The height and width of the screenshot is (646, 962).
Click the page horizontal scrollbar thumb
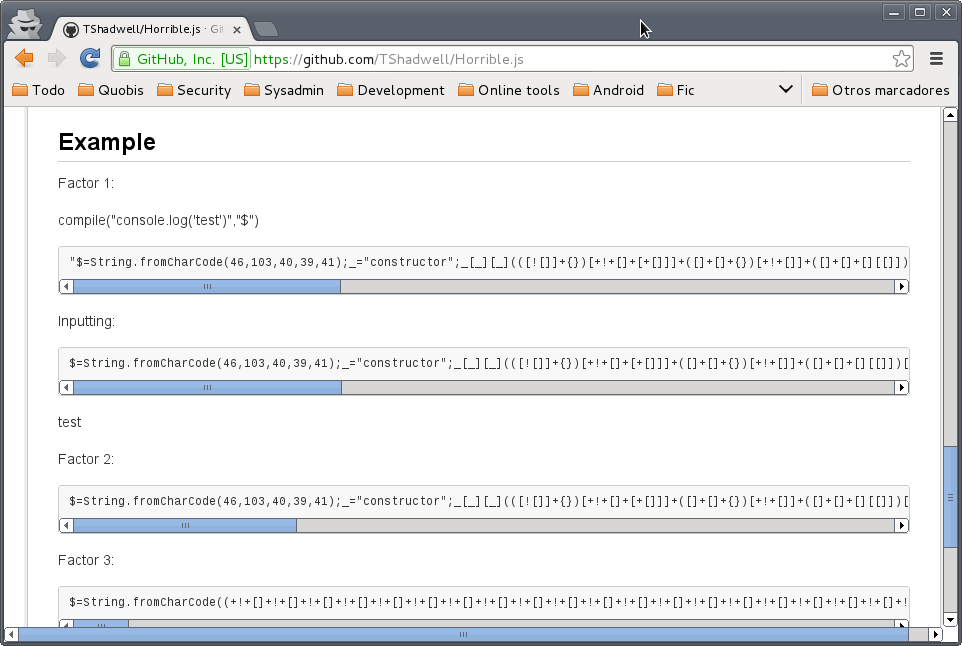[463, 634]
